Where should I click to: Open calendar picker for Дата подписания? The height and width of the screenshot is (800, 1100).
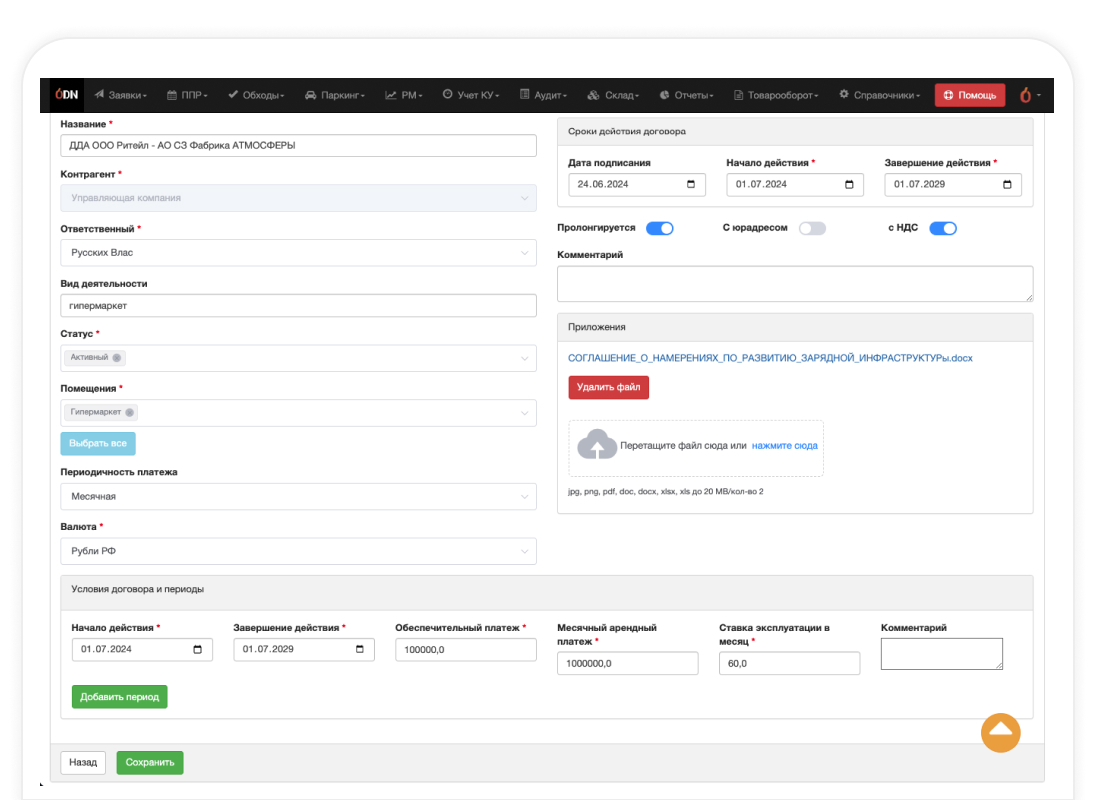click(691, 185)
